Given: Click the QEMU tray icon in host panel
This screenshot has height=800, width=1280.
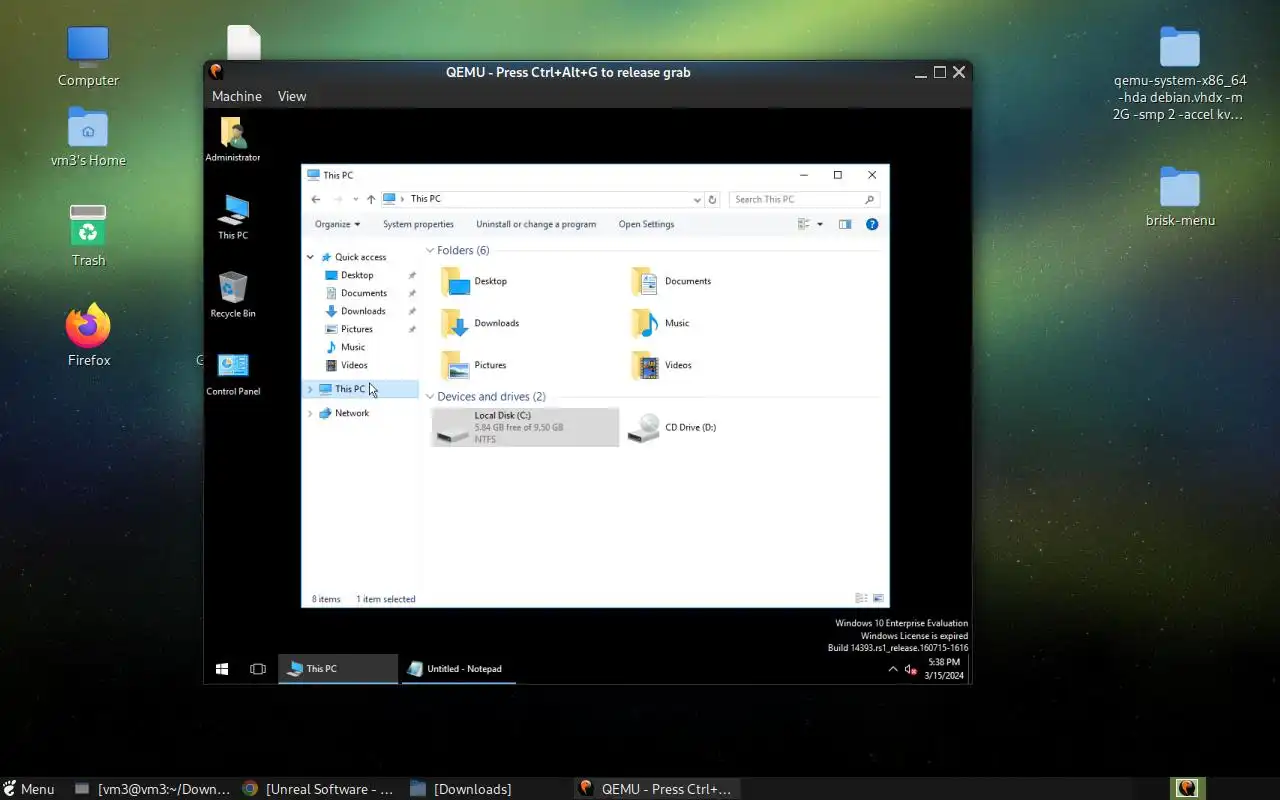Looking at the screenshot, I should point(1187,788).
